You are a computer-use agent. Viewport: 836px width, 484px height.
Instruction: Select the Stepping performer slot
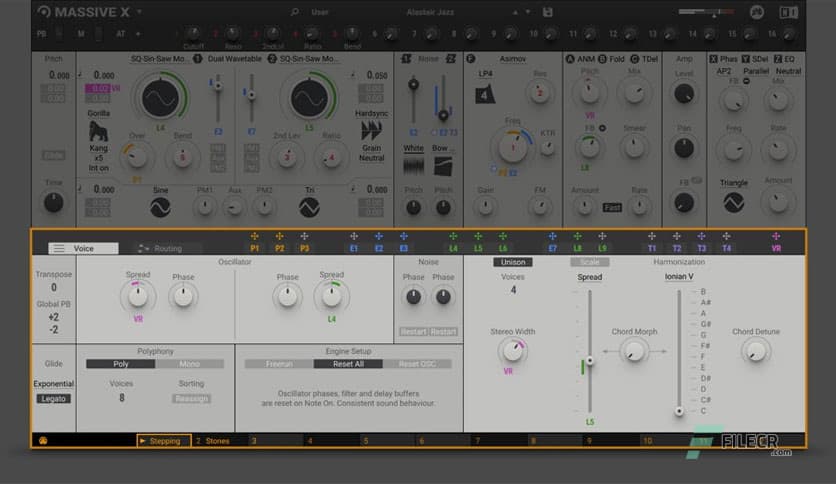pos(164,441)
